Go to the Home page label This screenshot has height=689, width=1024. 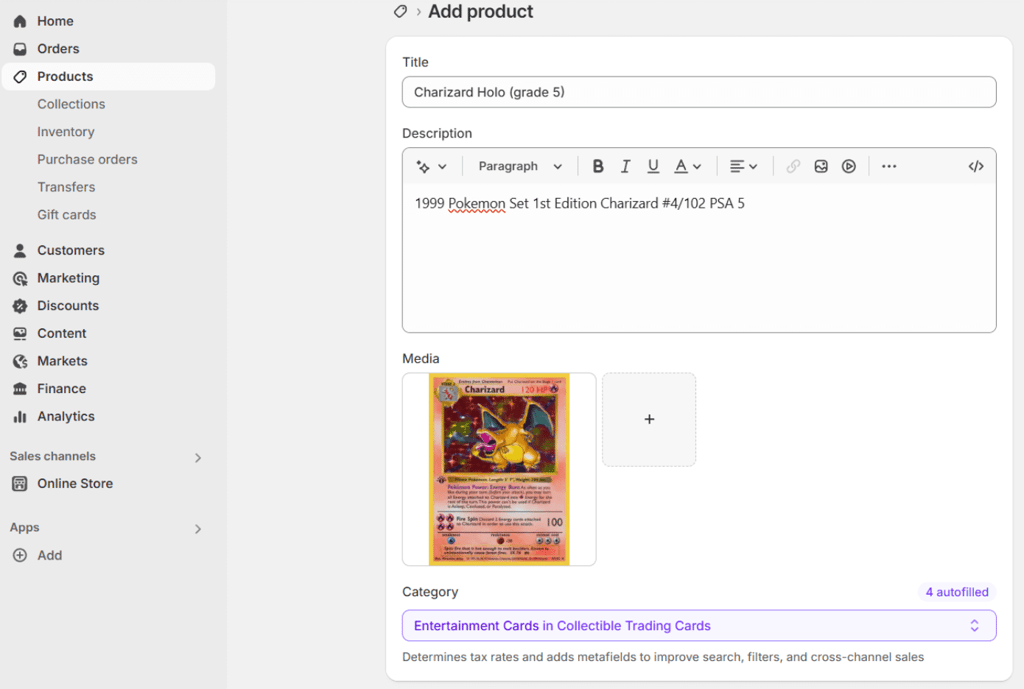56,22
